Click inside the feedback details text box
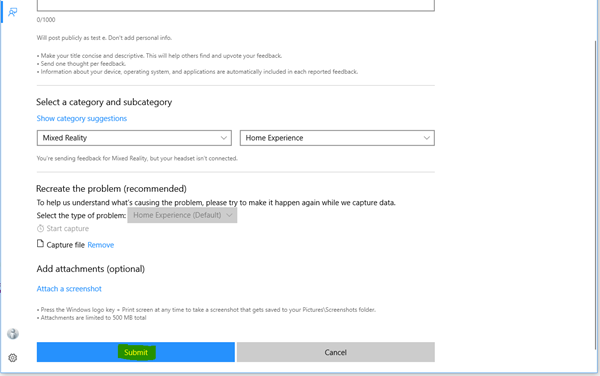Viewport: 600px width, 376px height. [x=236, y=5]
